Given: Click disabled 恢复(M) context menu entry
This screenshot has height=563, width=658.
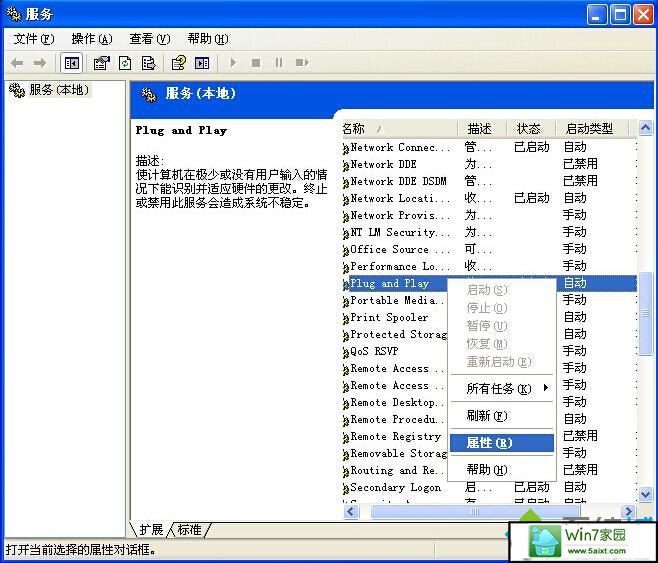Looking at the screenshot, I should 502,344.
